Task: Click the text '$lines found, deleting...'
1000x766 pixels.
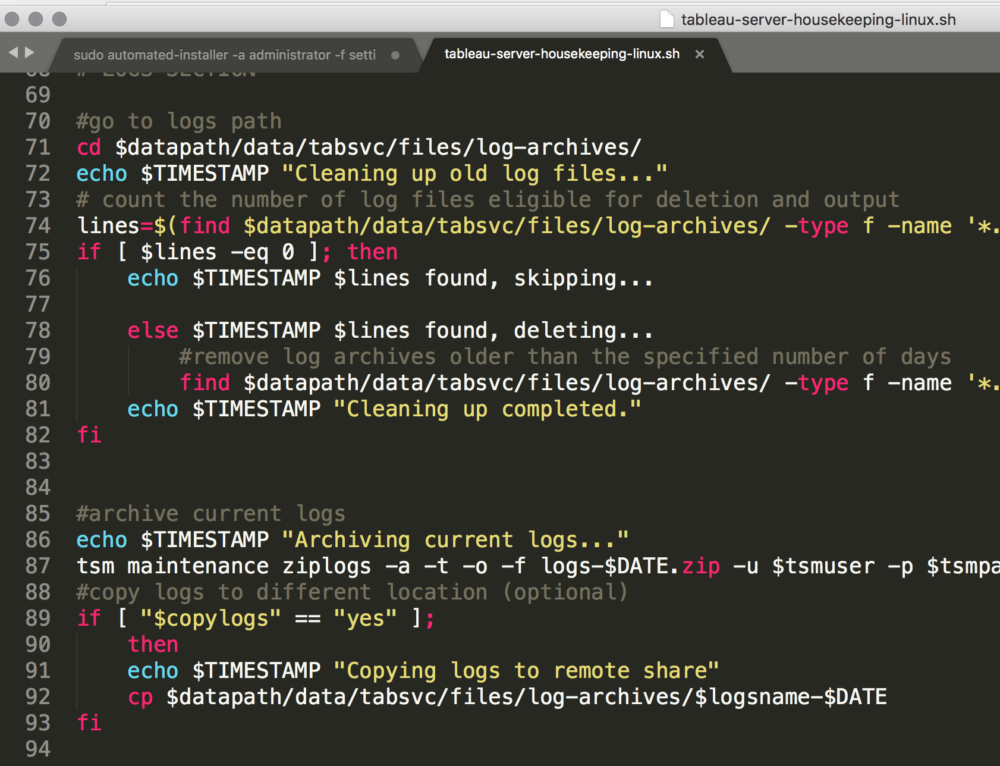Action: coord(494,330)
